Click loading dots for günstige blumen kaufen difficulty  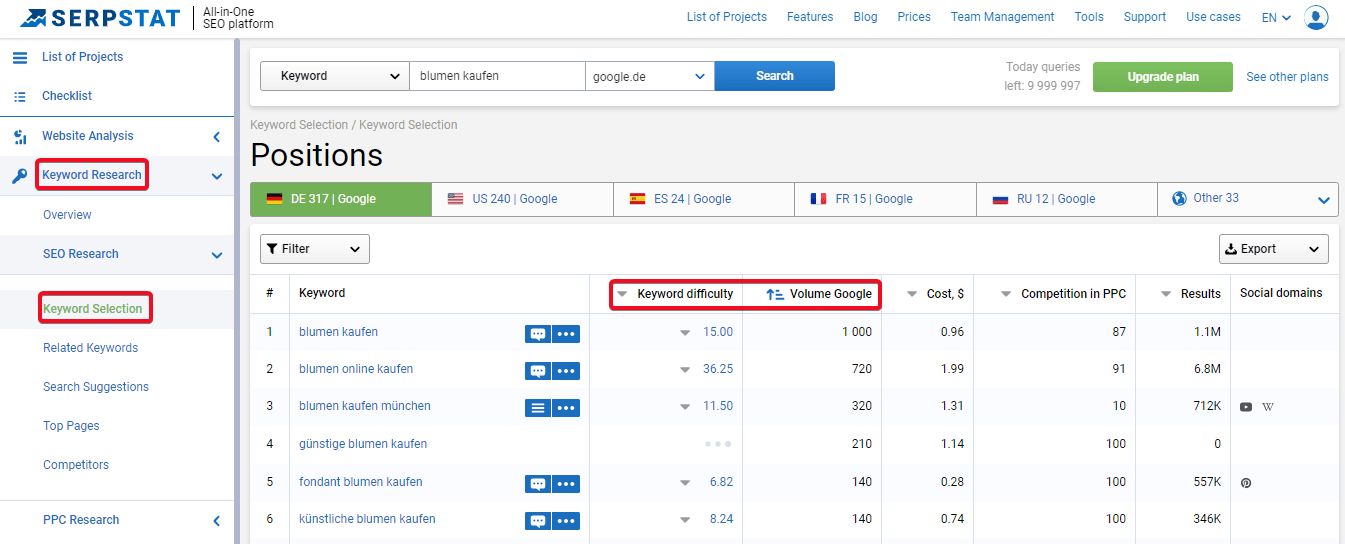click(x=718, y=444)
